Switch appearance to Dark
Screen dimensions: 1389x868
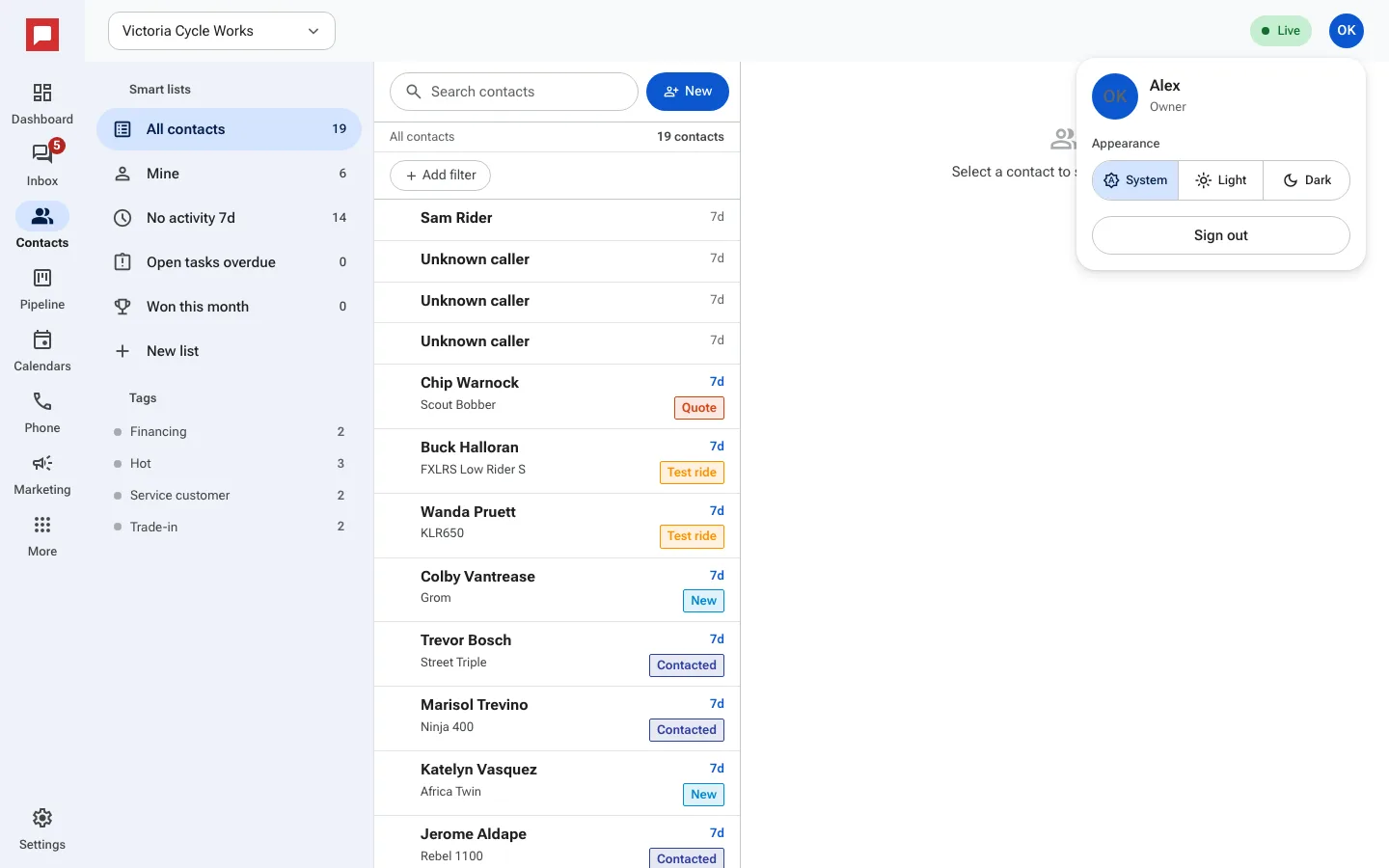click(1307, 180)
